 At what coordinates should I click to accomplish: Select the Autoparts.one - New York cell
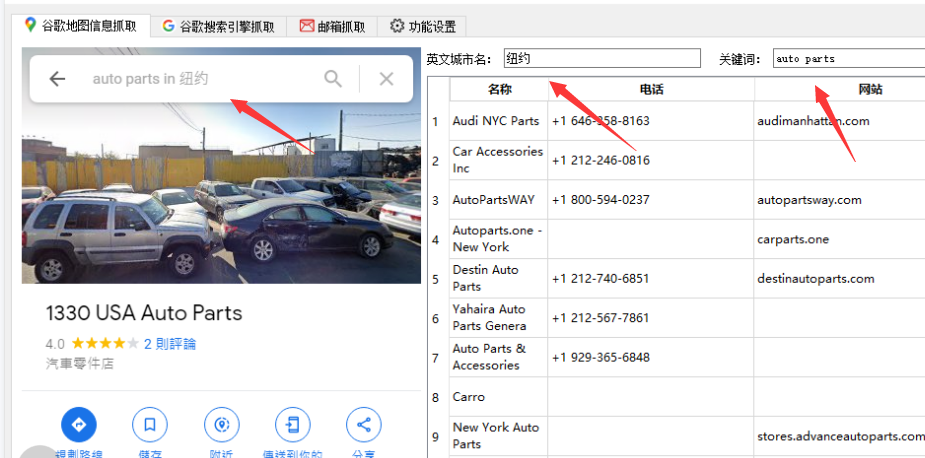[x=498, y=239]
